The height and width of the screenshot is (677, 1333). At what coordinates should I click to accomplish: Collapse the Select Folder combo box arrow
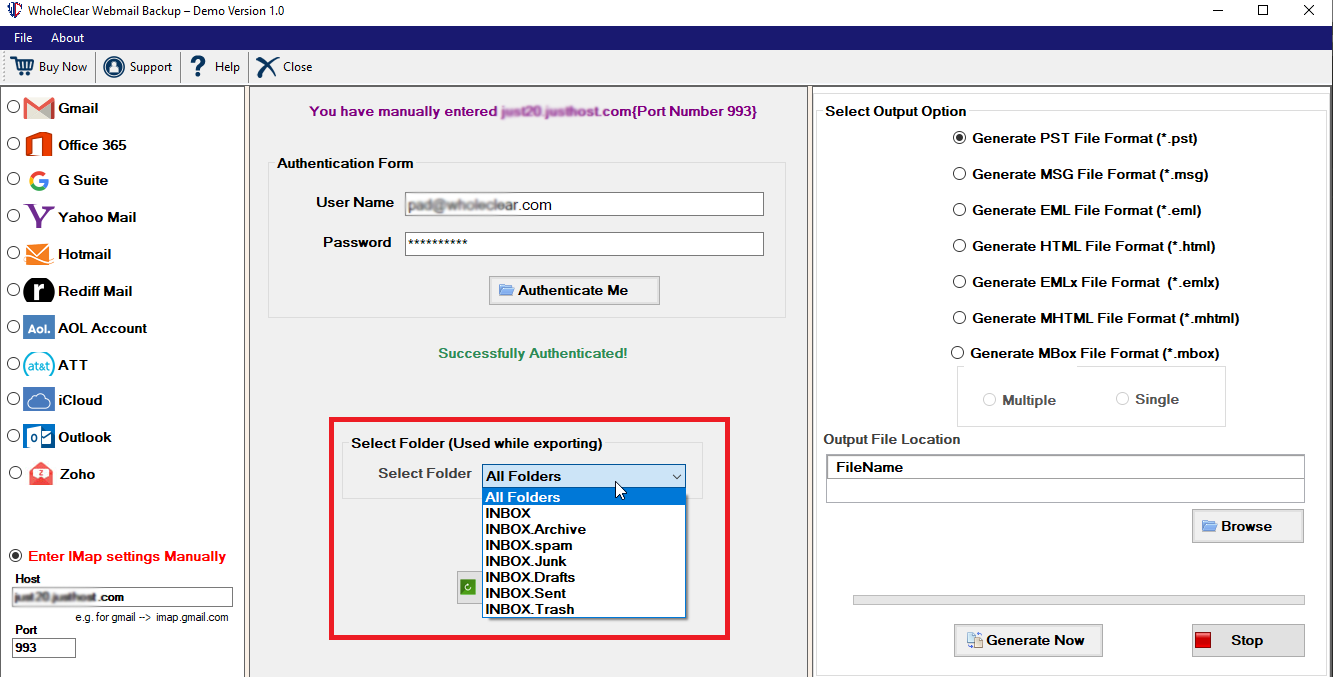tap(676, 476)
